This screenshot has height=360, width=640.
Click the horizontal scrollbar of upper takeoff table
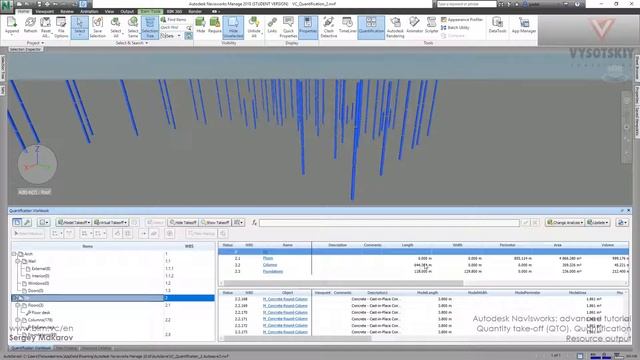343,283
